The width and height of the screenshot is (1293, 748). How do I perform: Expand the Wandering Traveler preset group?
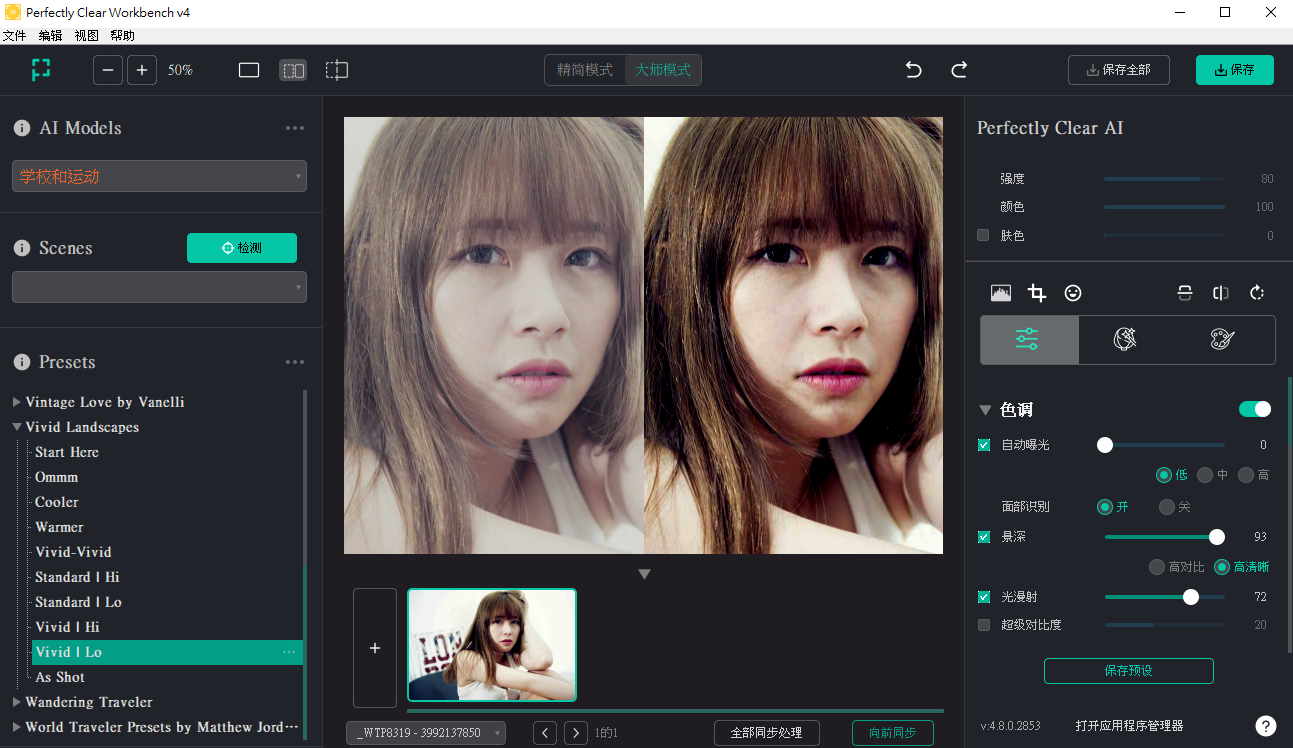click(16, 702)
